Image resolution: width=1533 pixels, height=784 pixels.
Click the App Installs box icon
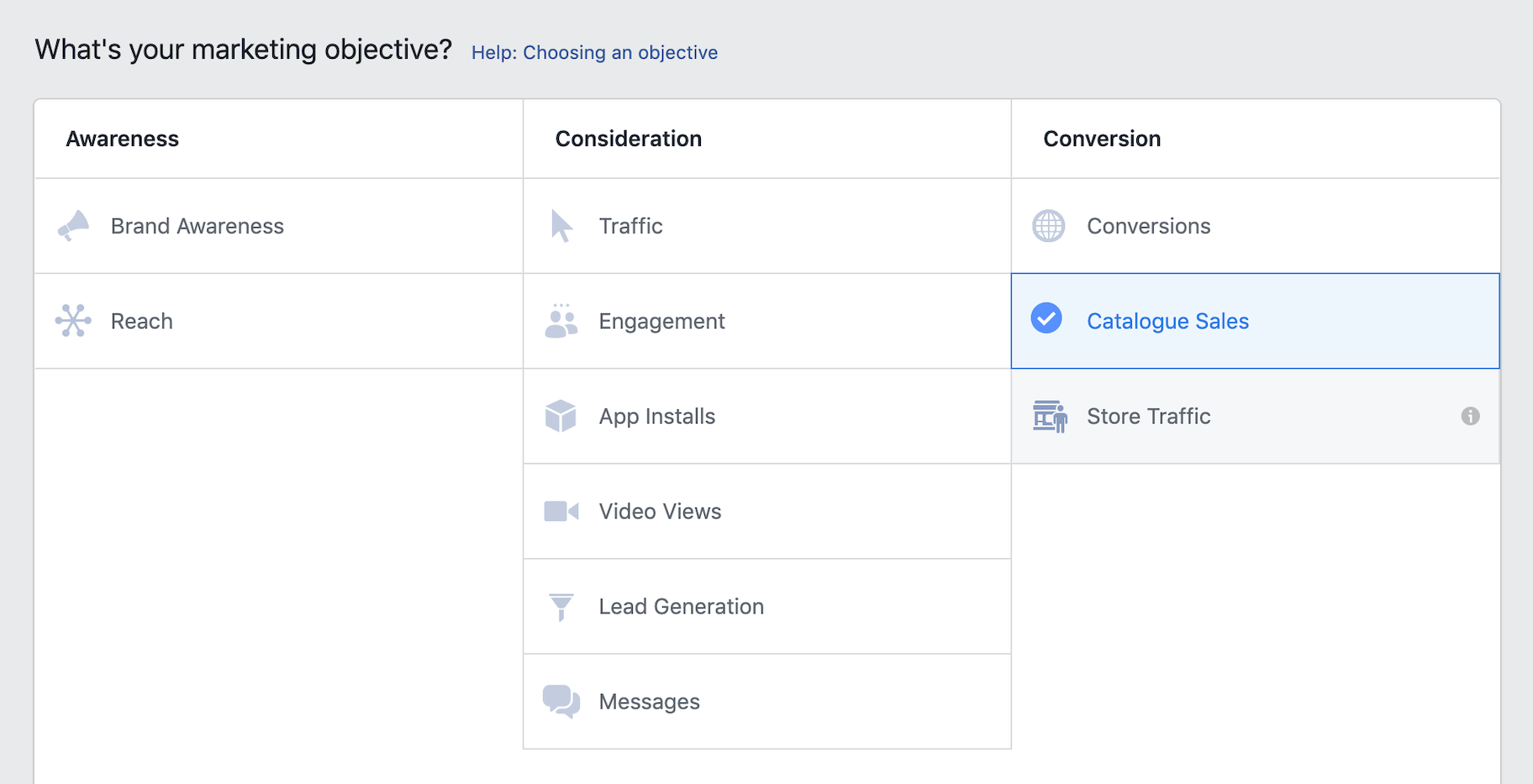tap(561, 416)
